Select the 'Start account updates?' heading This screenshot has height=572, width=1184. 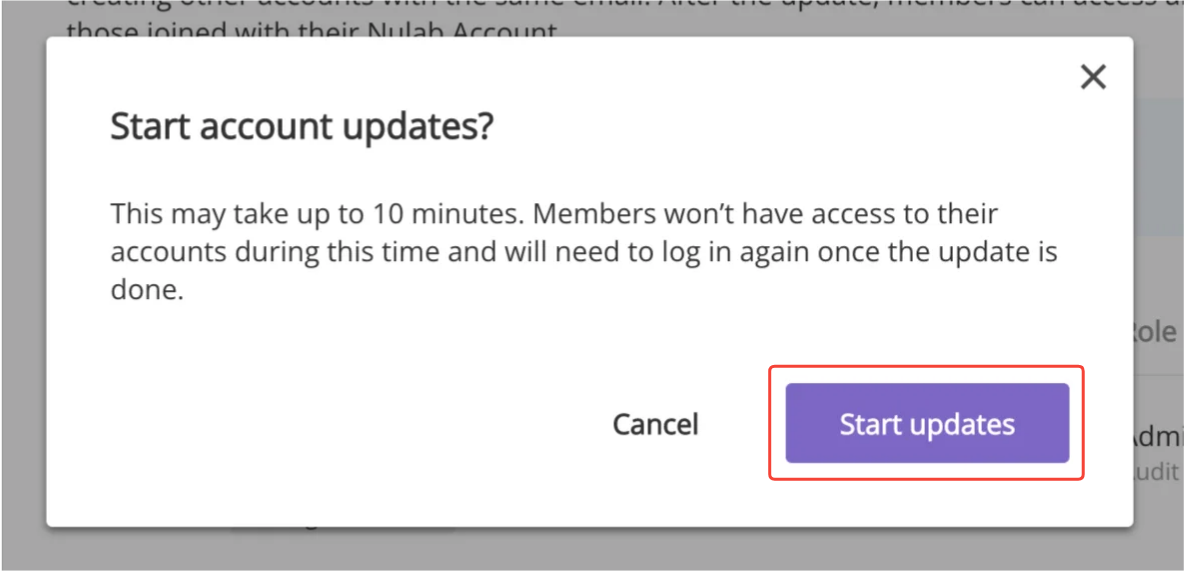301,127
